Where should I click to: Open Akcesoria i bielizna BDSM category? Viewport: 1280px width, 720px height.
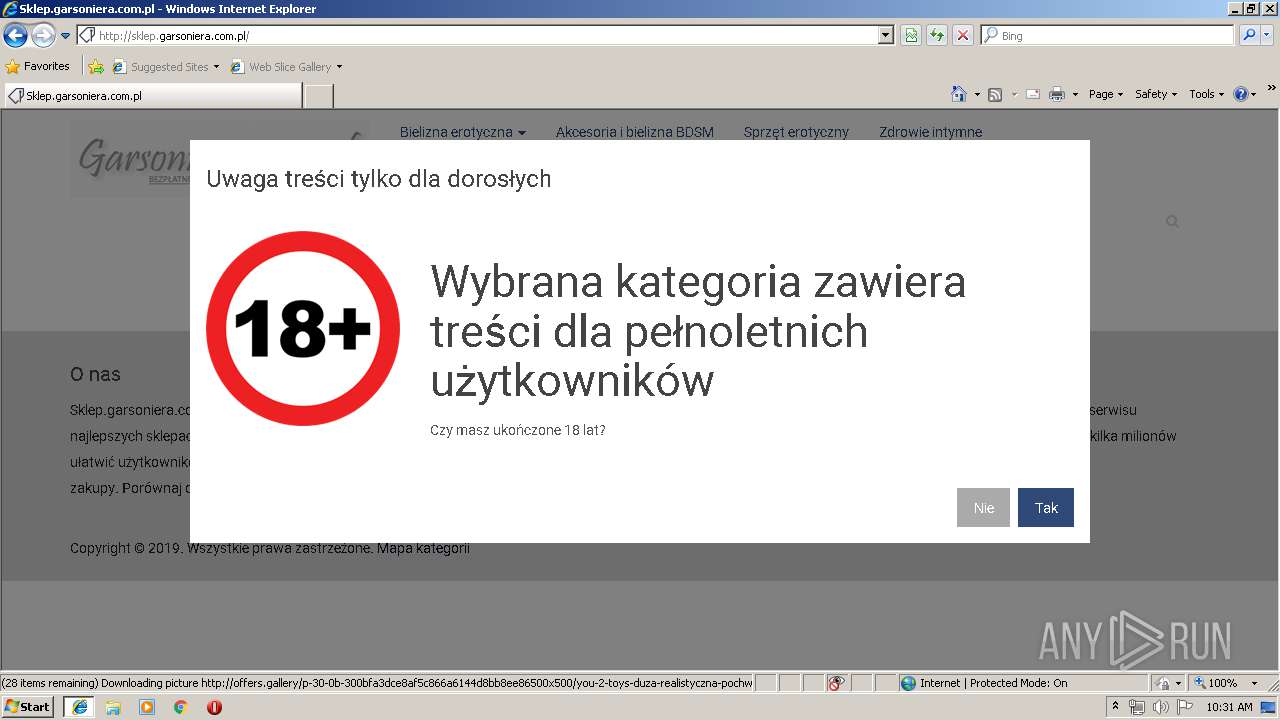[x=635, y=132]
